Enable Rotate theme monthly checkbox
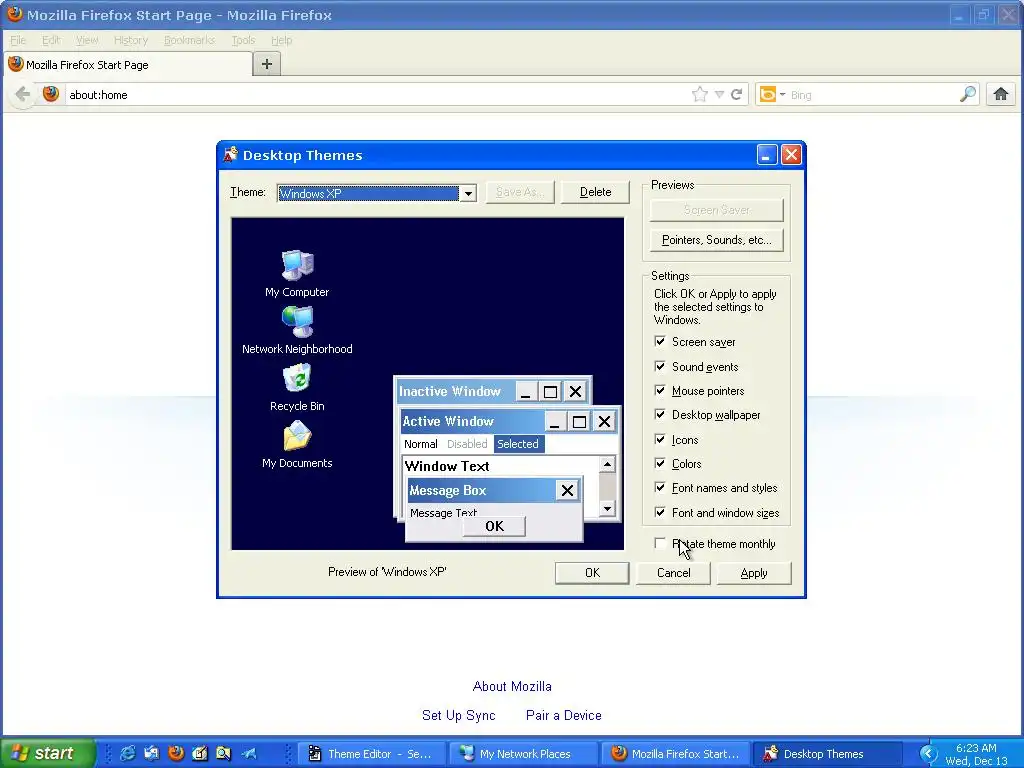 [660, 543]
